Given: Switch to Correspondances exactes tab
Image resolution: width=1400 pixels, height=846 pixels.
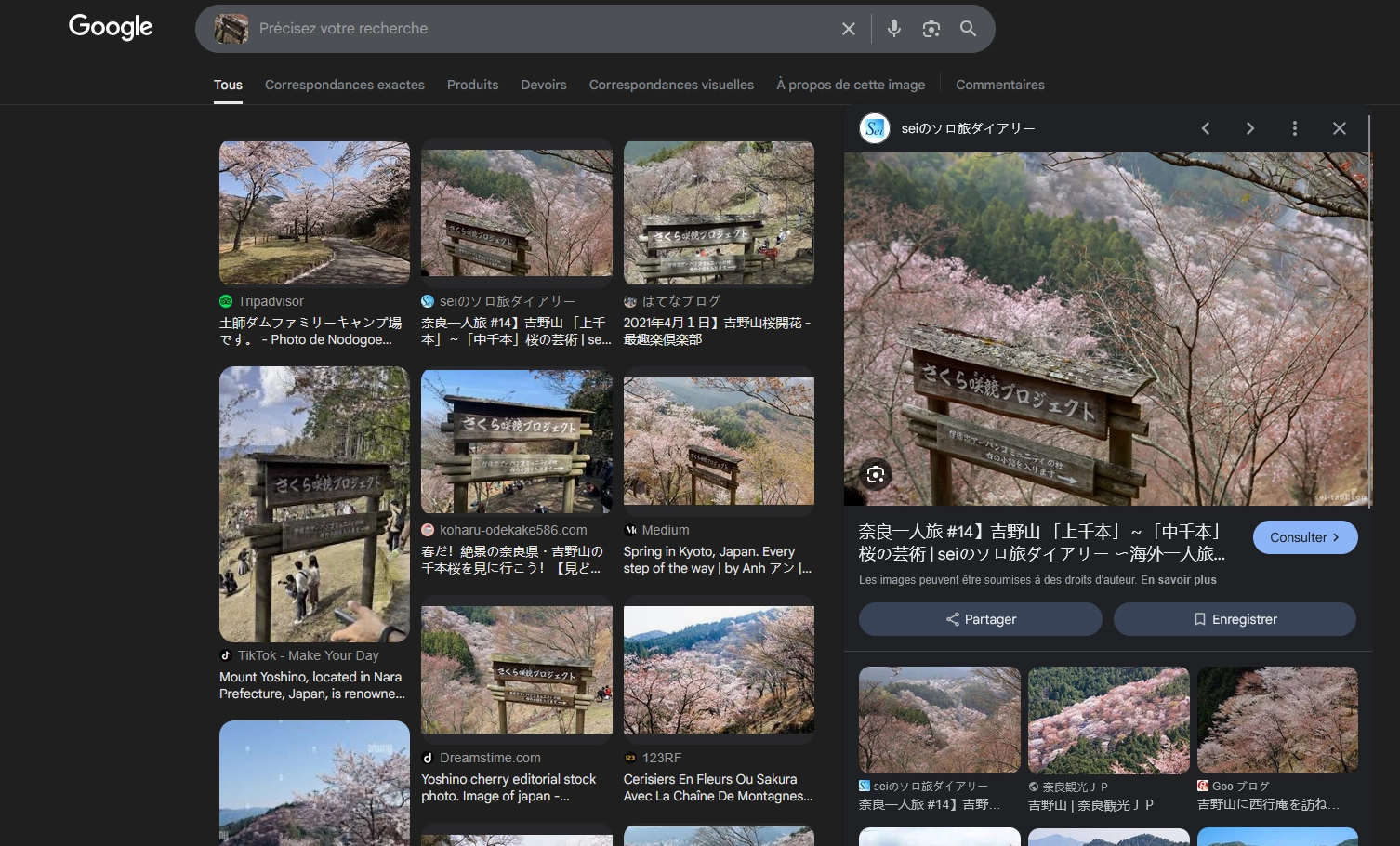Looking at the screenshot, I should (344, 85).
